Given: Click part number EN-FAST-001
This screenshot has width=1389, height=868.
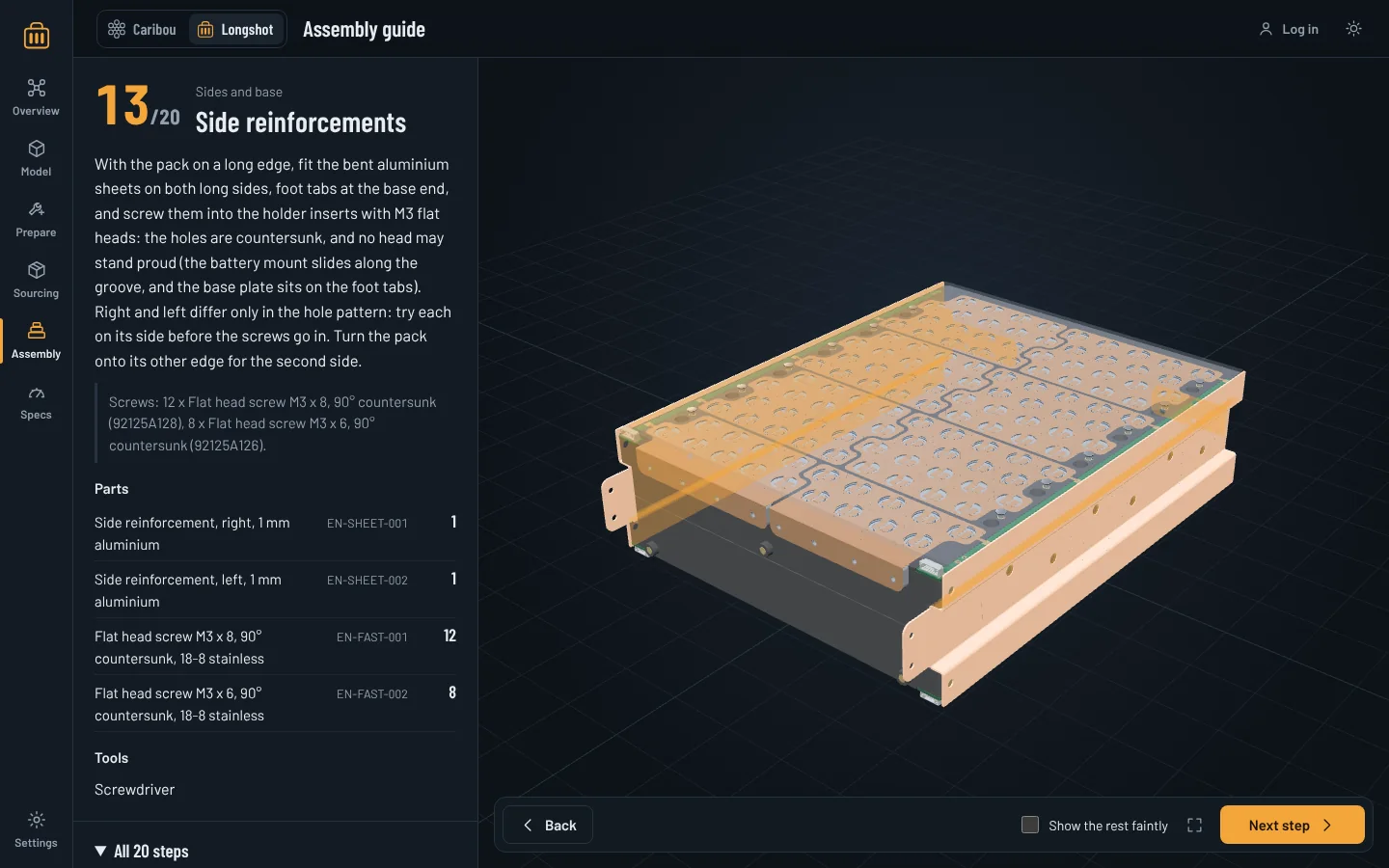Looking at the screenshot, I should point(372,637).
